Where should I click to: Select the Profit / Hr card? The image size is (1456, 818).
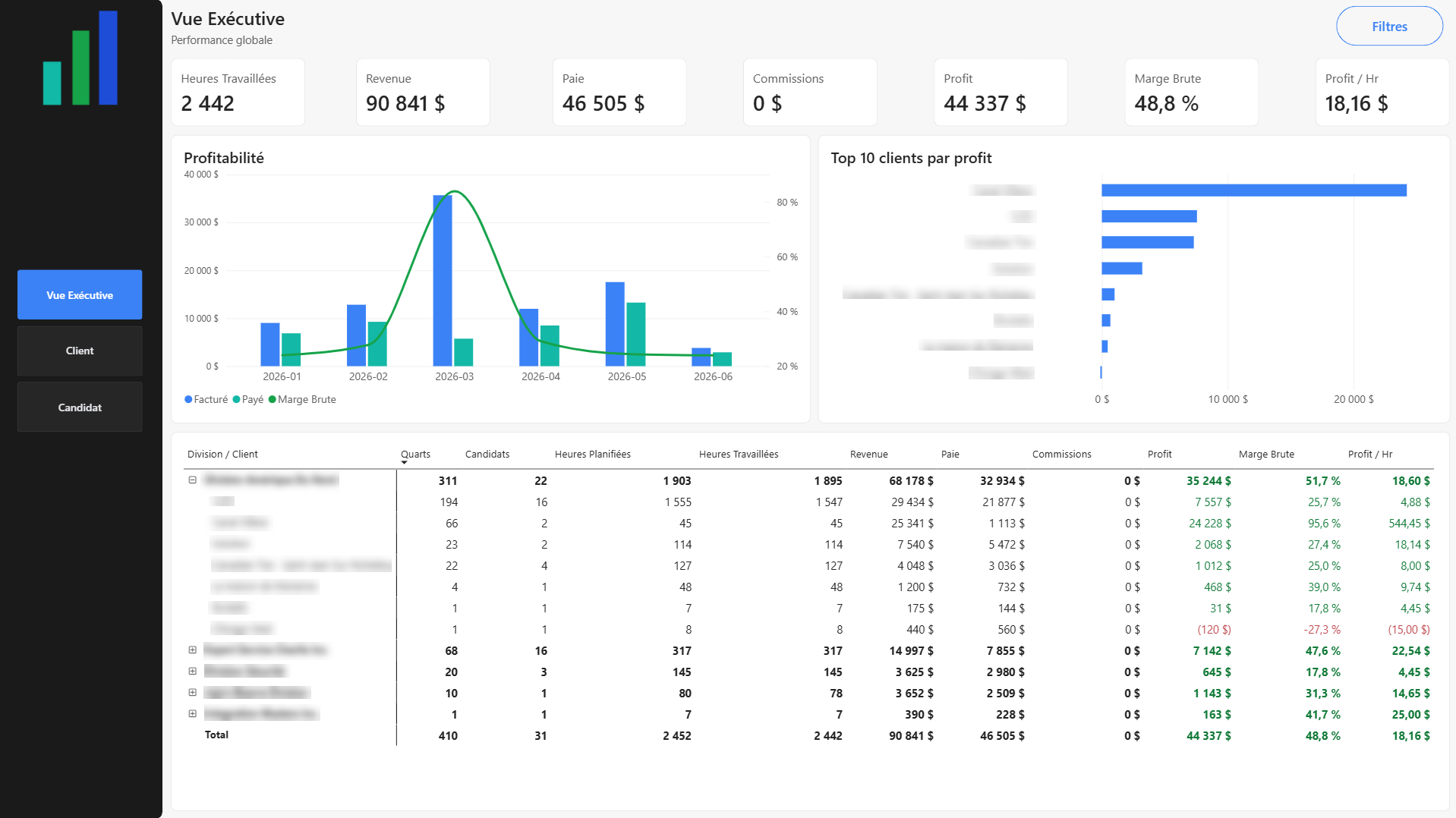[1382, 93]
